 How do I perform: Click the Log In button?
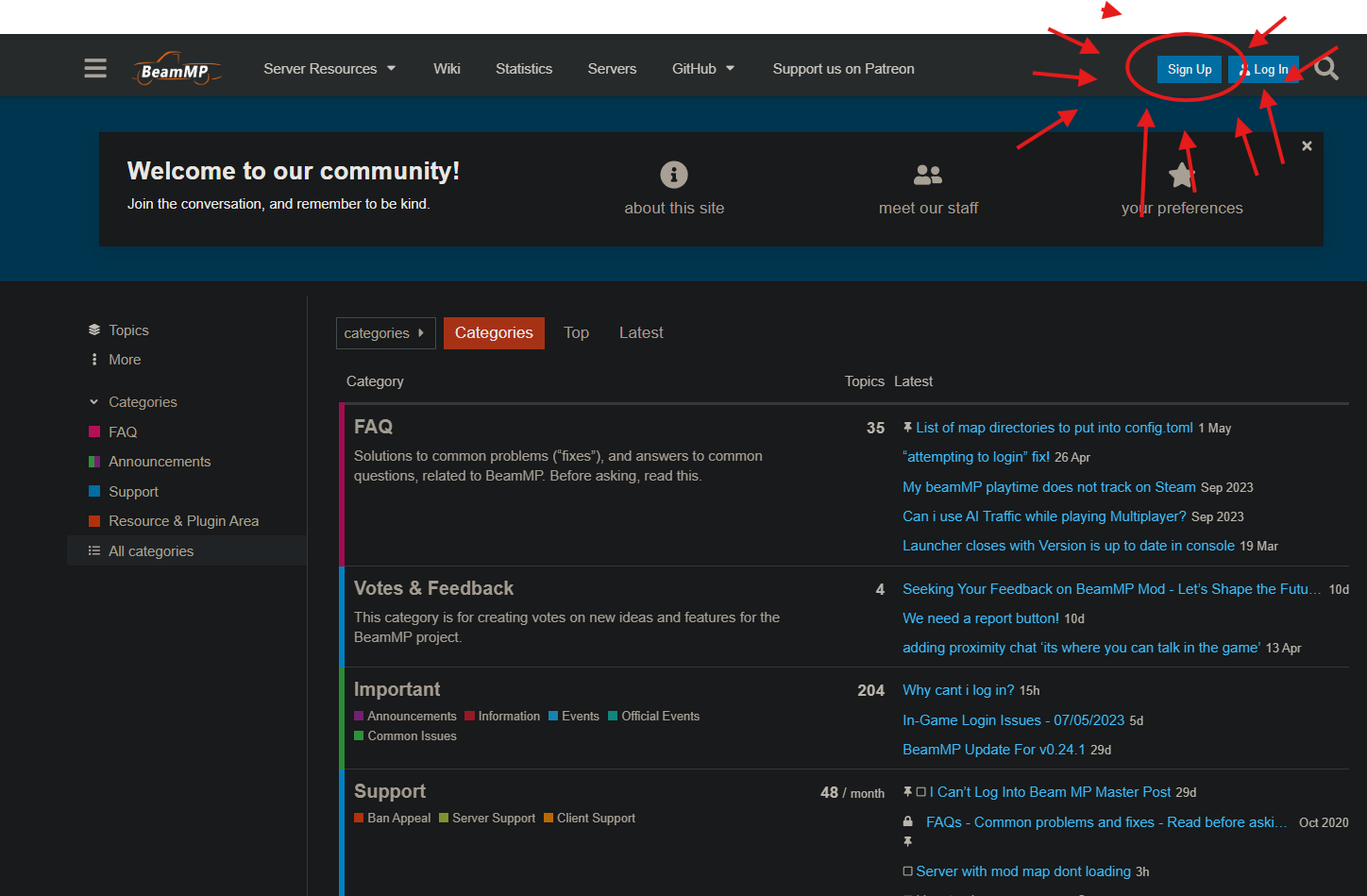click(1263, 69)
